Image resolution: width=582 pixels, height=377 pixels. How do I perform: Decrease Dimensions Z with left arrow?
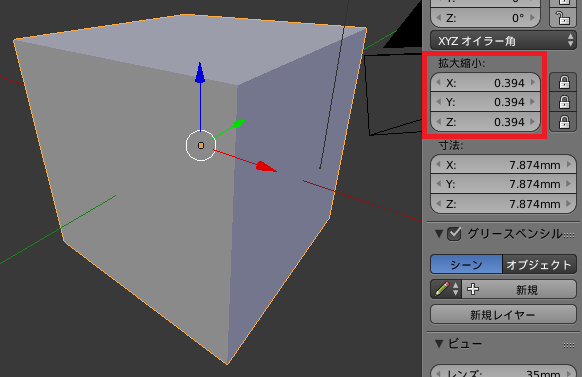439,204
